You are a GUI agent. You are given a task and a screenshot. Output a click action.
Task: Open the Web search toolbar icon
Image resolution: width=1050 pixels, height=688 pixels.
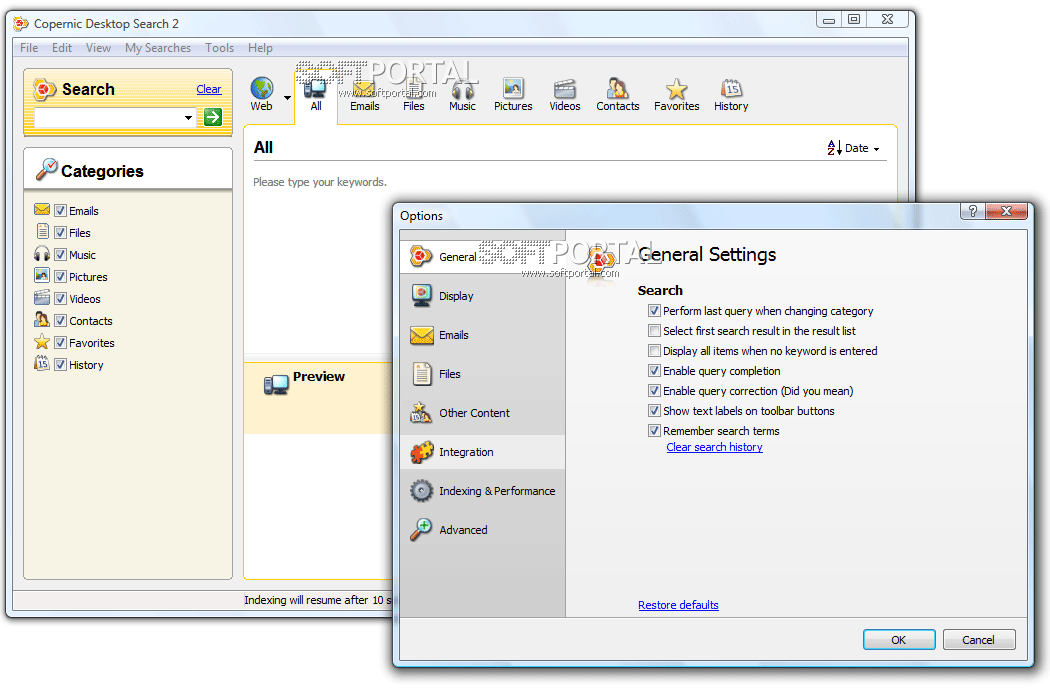coord(262,88)
